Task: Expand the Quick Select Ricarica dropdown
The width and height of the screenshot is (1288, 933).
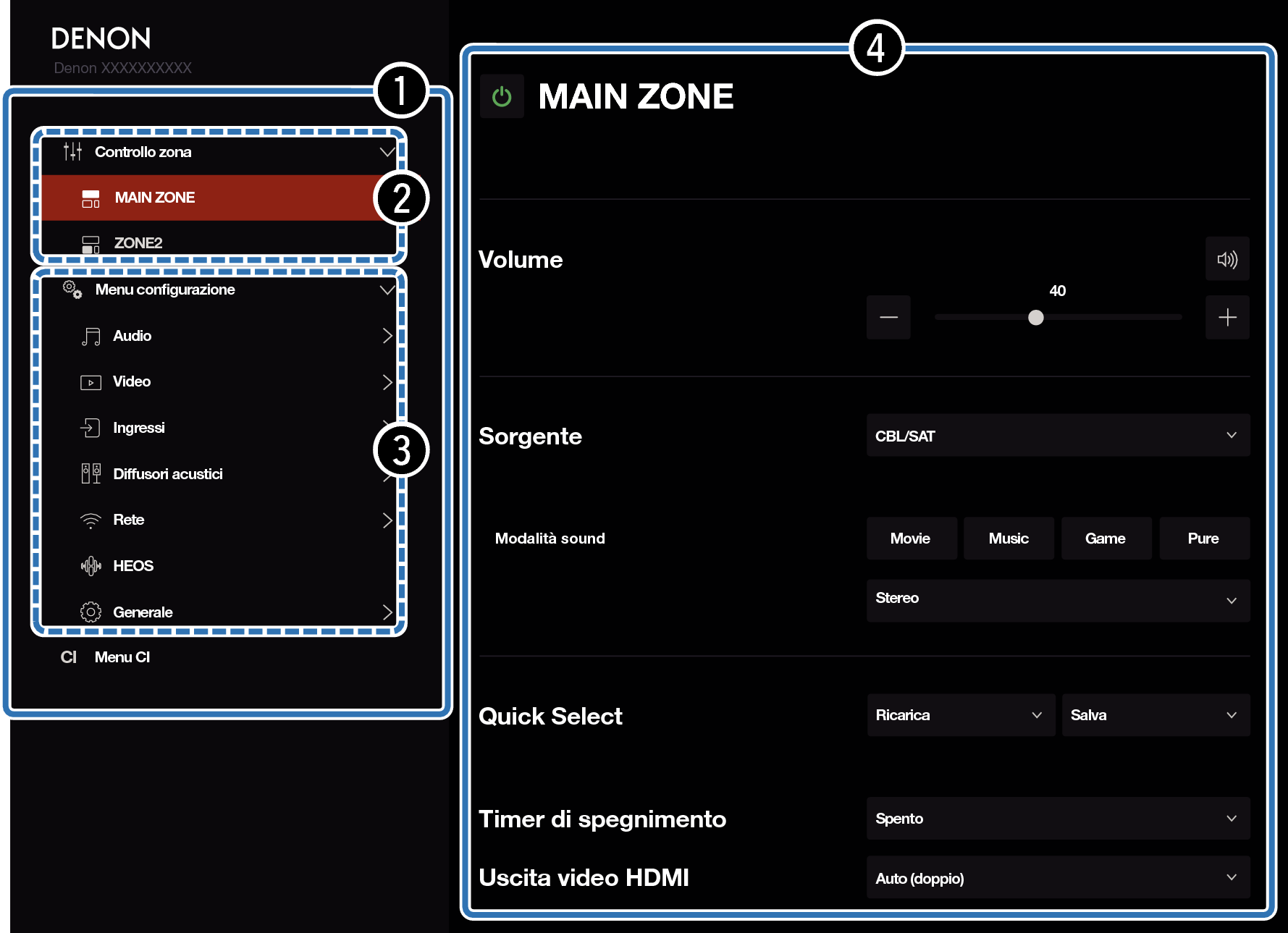Action: click(960, 715)
